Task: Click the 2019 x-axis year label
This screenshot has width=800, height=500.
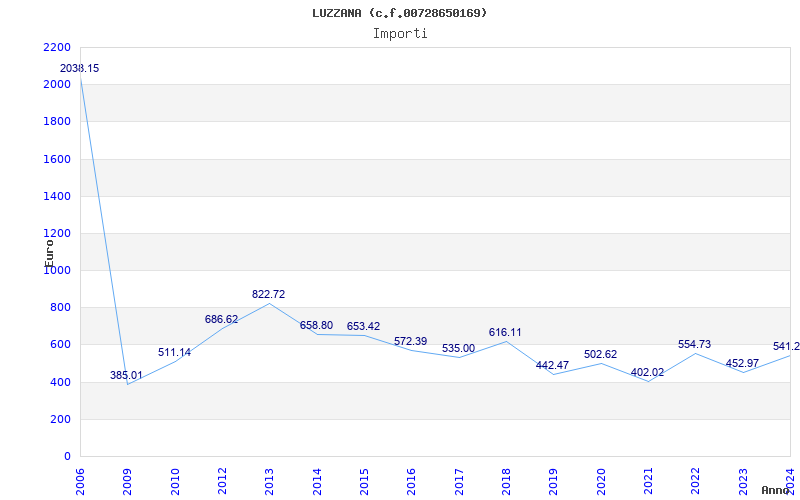Action: pos(554,482)
